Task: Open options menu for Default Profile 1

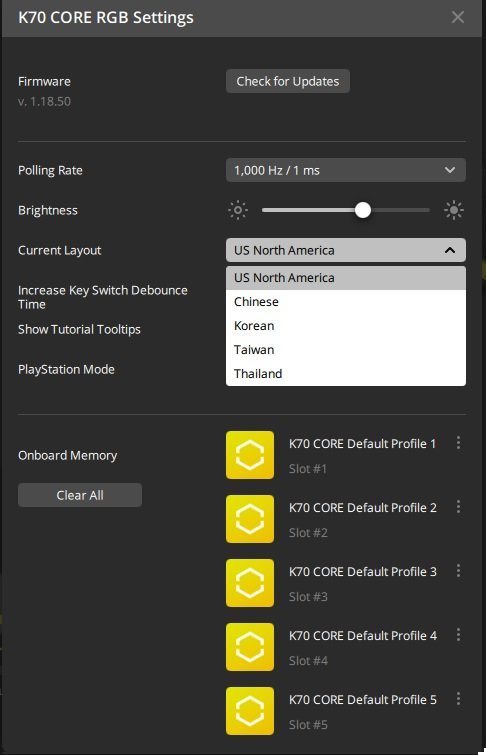Action: click(x=458, y=443)
